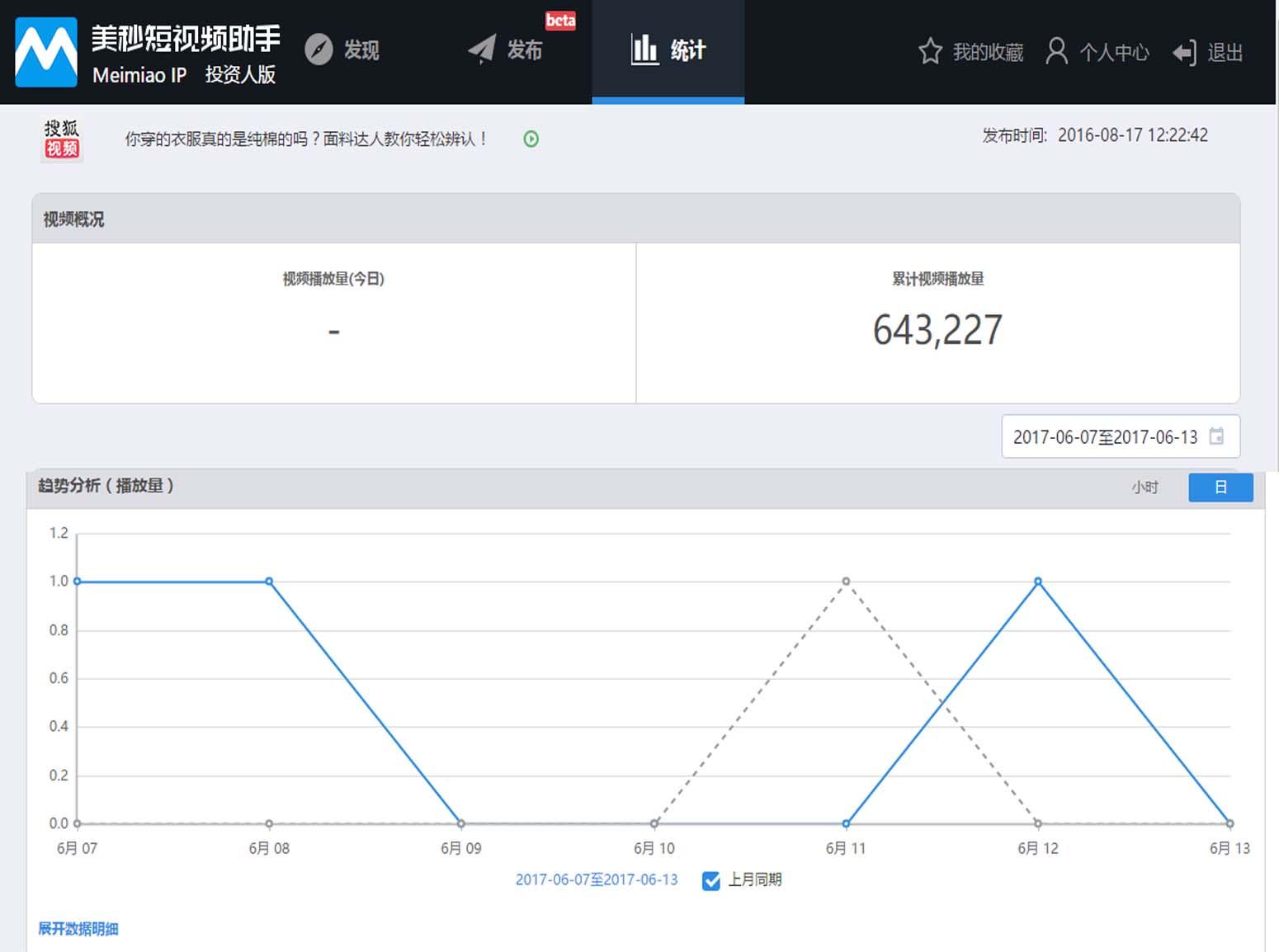Open the 2017-06-07至2017-06-13 date range picker
1279x952 pixels.
[1121, 436]
